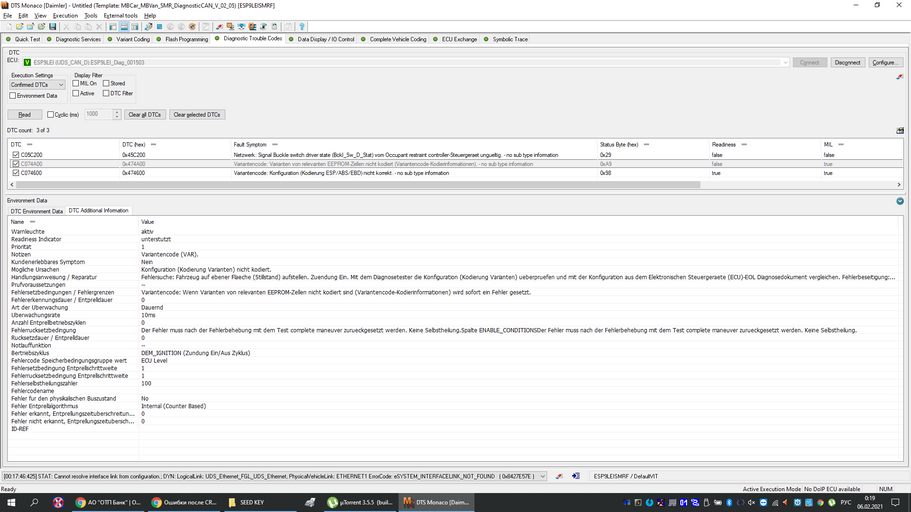Screen dimensions: 911x512
Task: Click the cyclic interval spinner arrows
Action: click(117, 114)
